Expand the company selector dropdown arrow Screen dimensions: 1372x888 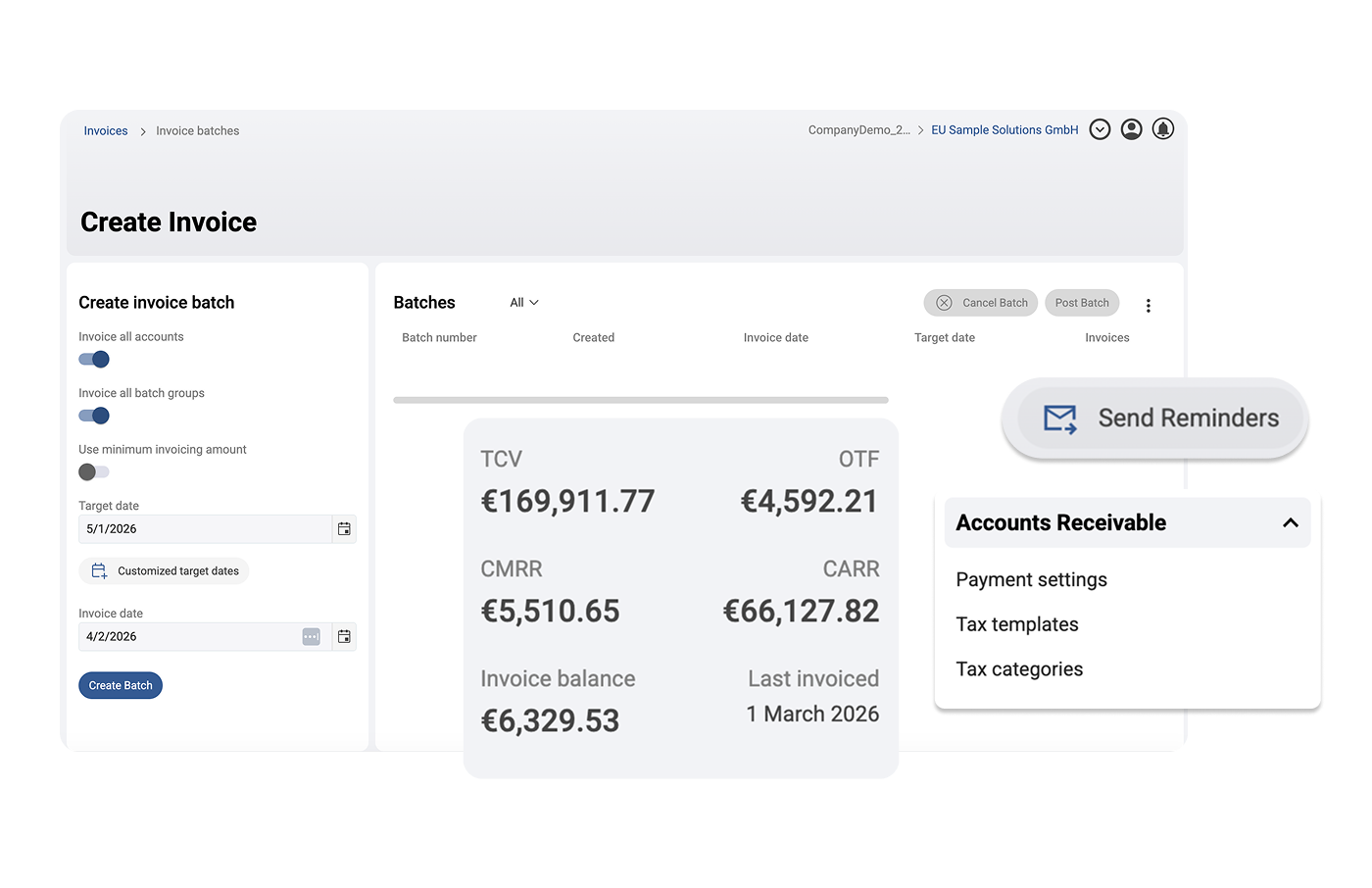pos(1100,129)
